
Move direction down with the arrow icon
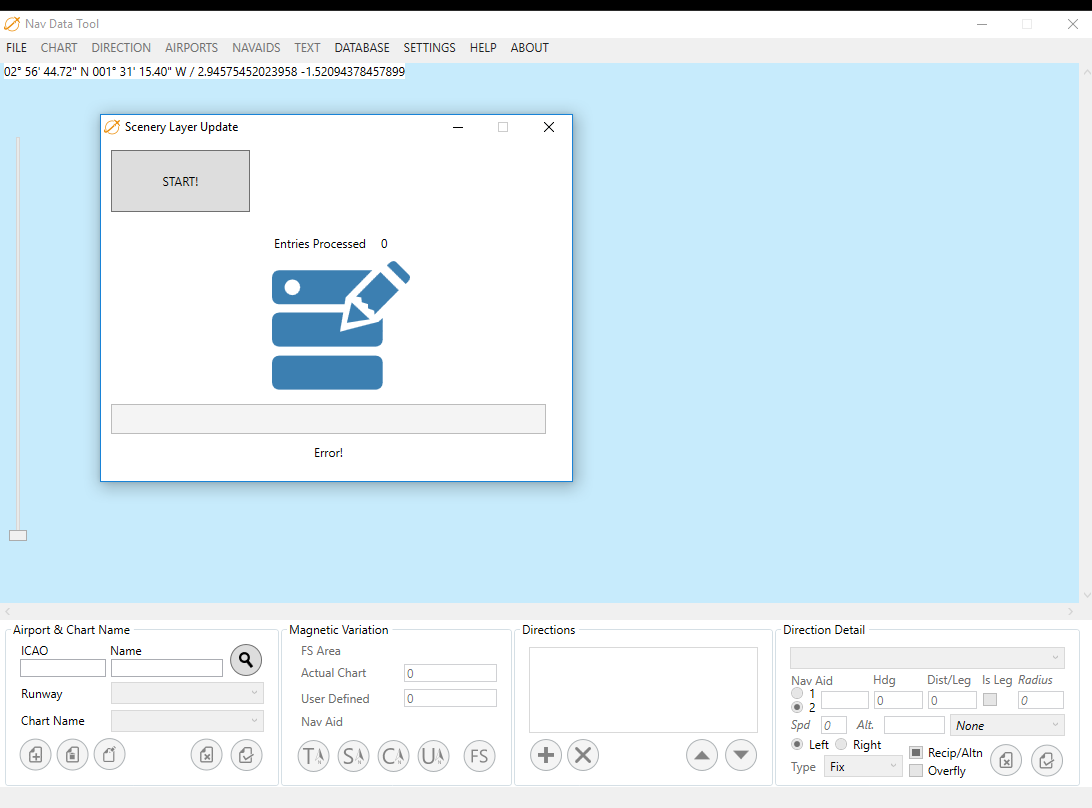(x=740, y=755)
